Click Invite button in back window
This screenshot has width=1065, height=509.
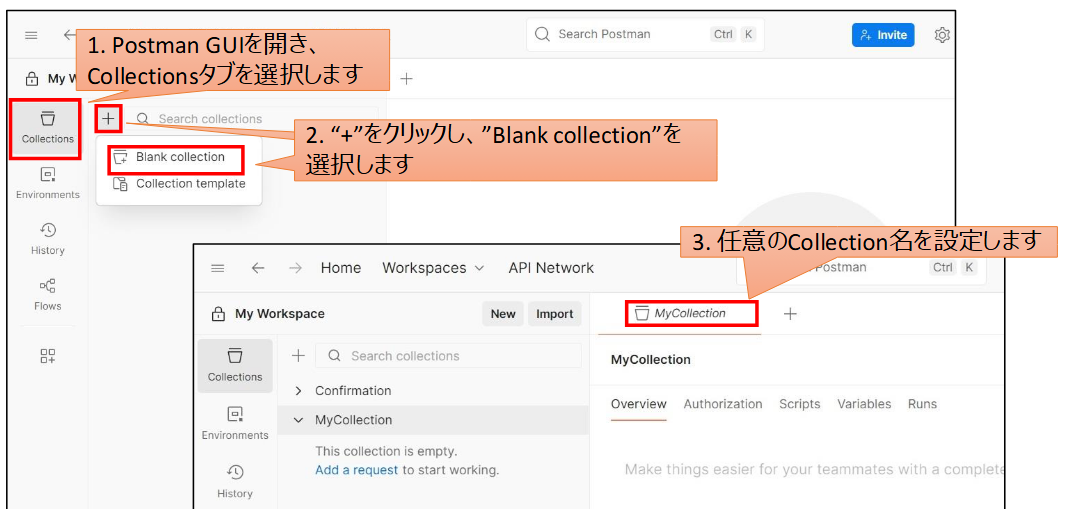(x=883, y=35)
